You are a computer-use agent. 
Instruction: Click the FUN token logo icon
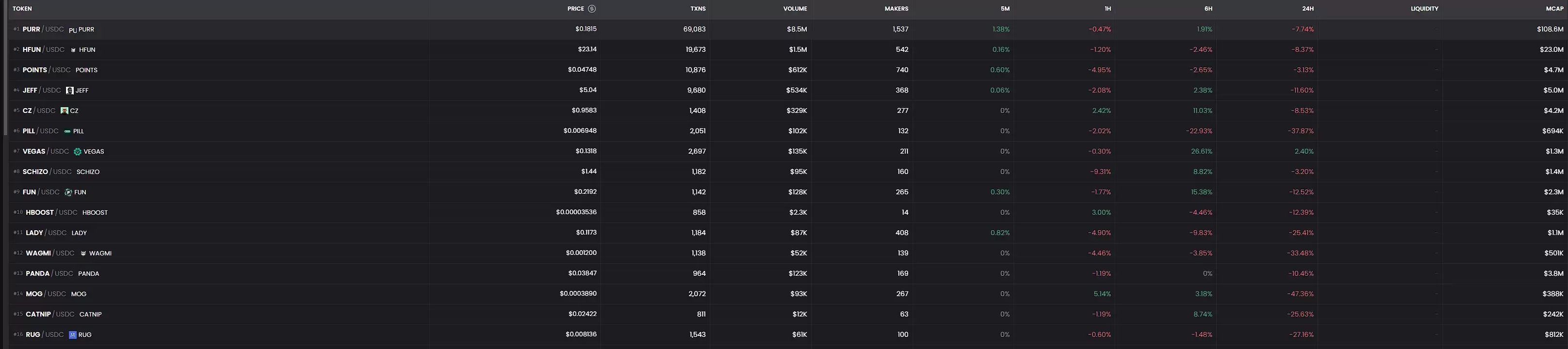point(68,192)
